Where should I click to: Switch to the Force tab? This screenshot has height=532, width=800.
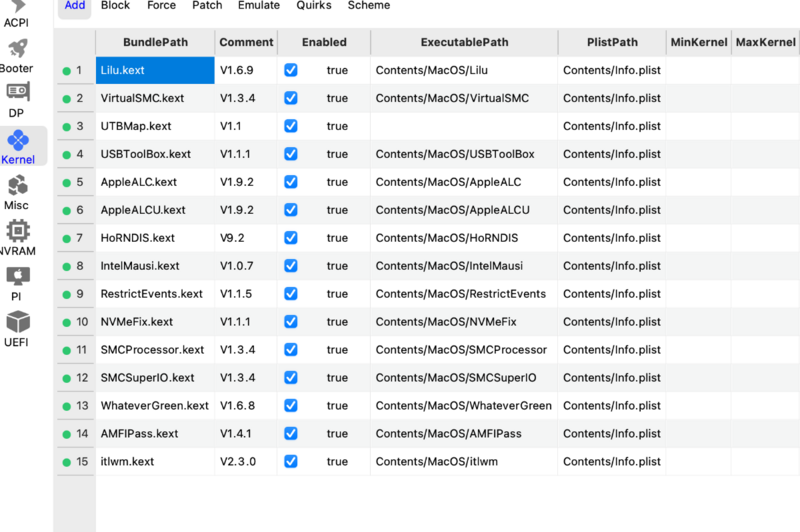(x=161, y=6)
